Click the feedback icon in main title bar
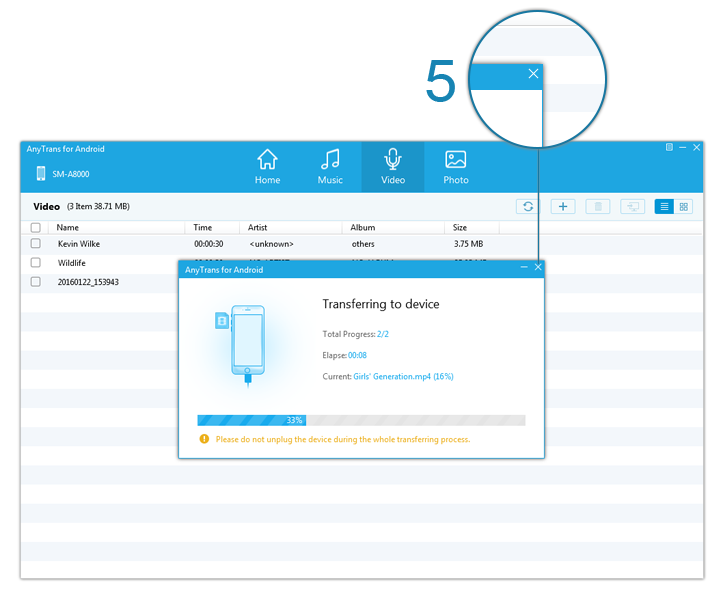 669,147
